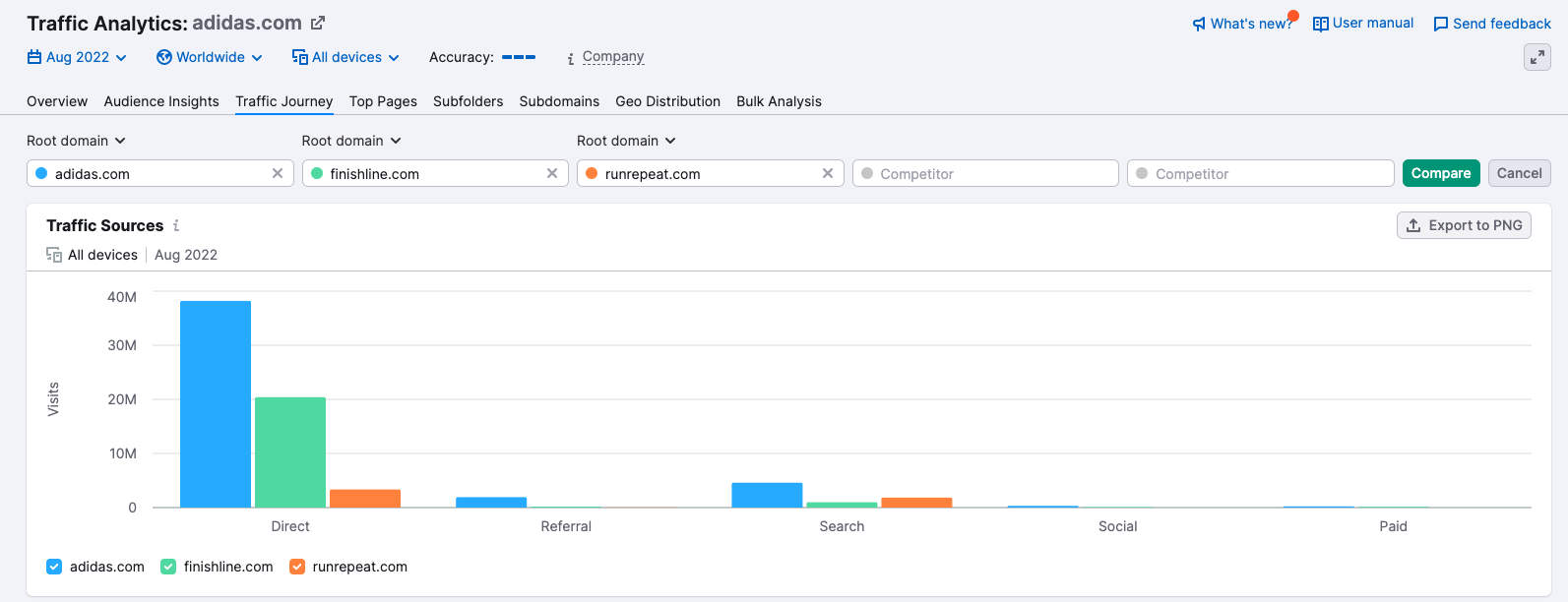The width and height of the screenshot is (1568, 602).
Task: Click the Send feedback link
Action: (x=1502, y=24)
